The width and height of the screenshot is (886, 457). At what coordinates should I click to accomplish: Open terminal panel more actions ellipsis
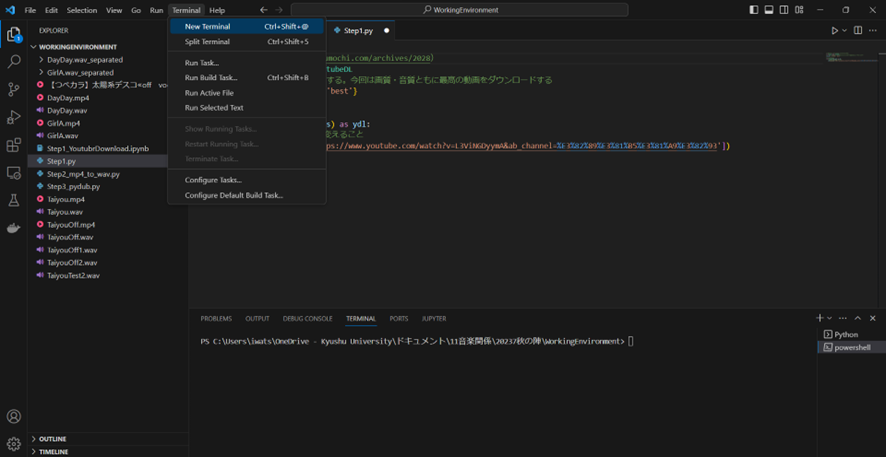(x=842, y=319)
